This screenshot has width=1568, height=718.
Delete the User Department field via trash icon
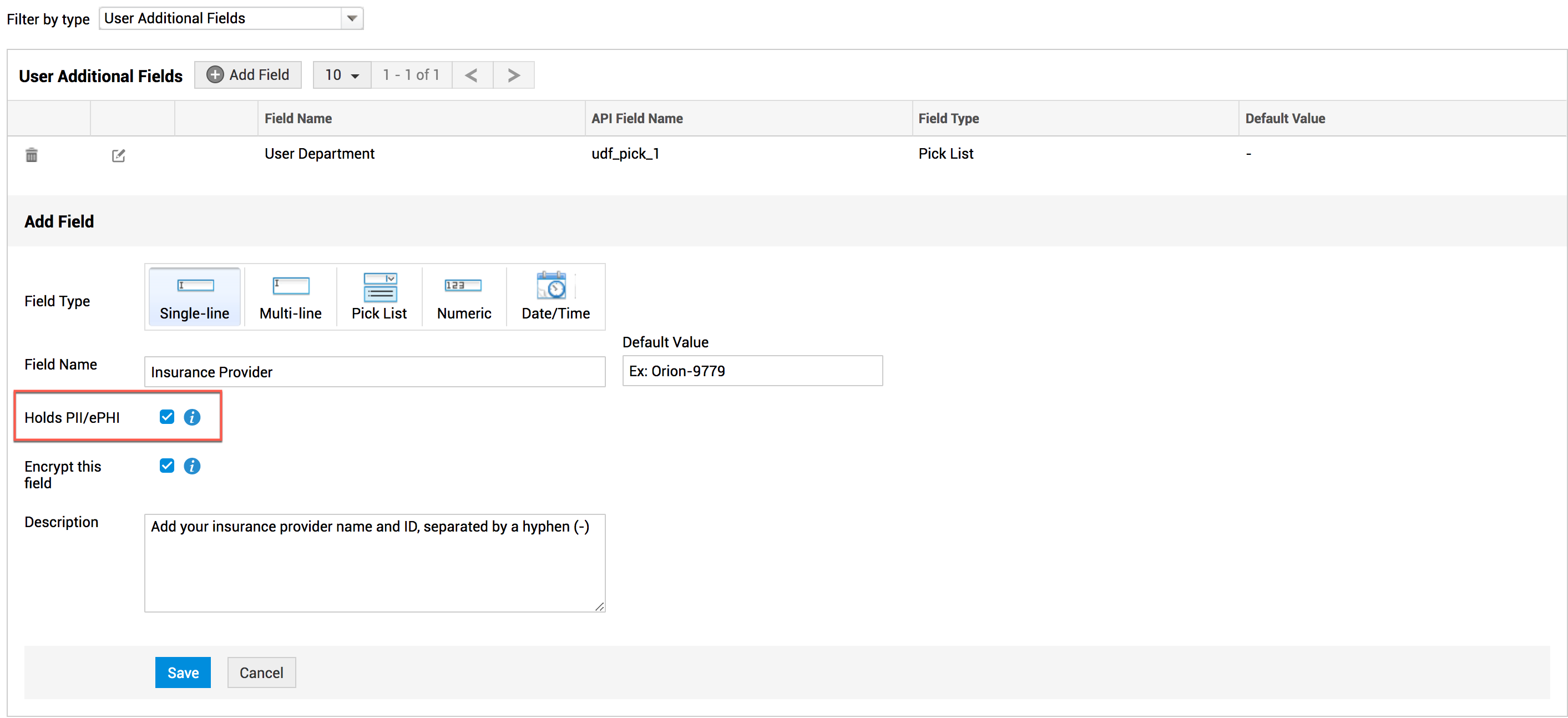(32, 155)
